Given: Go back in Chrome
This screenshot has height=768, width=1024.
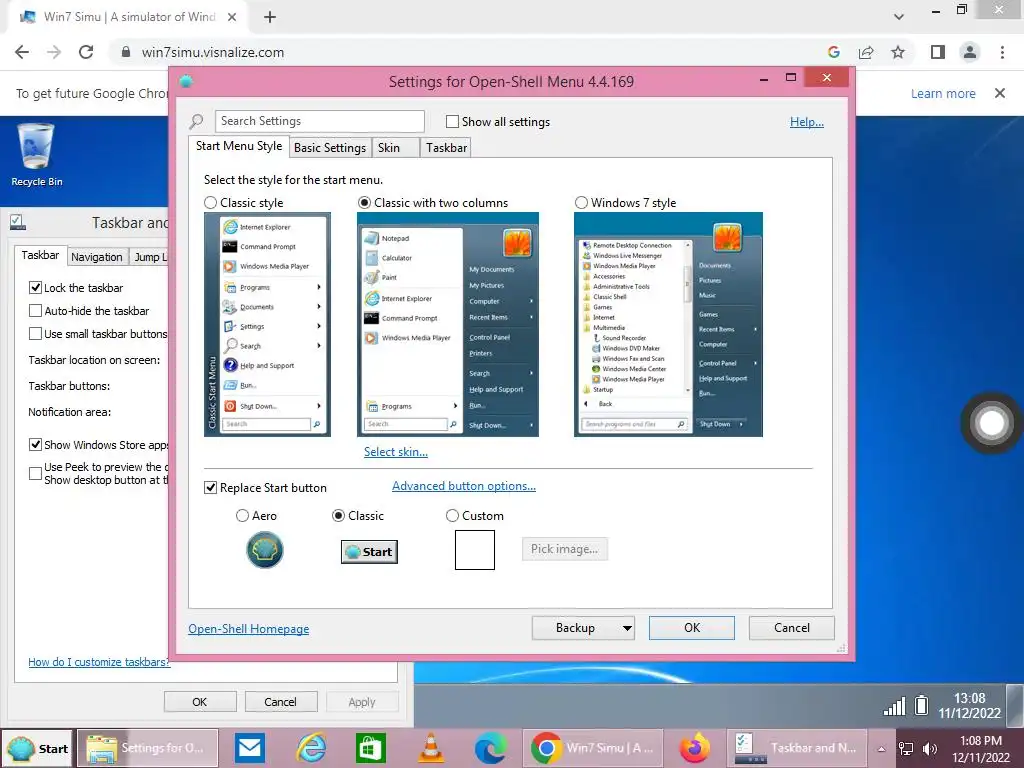Looking at the screenshot, I should tap(22, 52).
